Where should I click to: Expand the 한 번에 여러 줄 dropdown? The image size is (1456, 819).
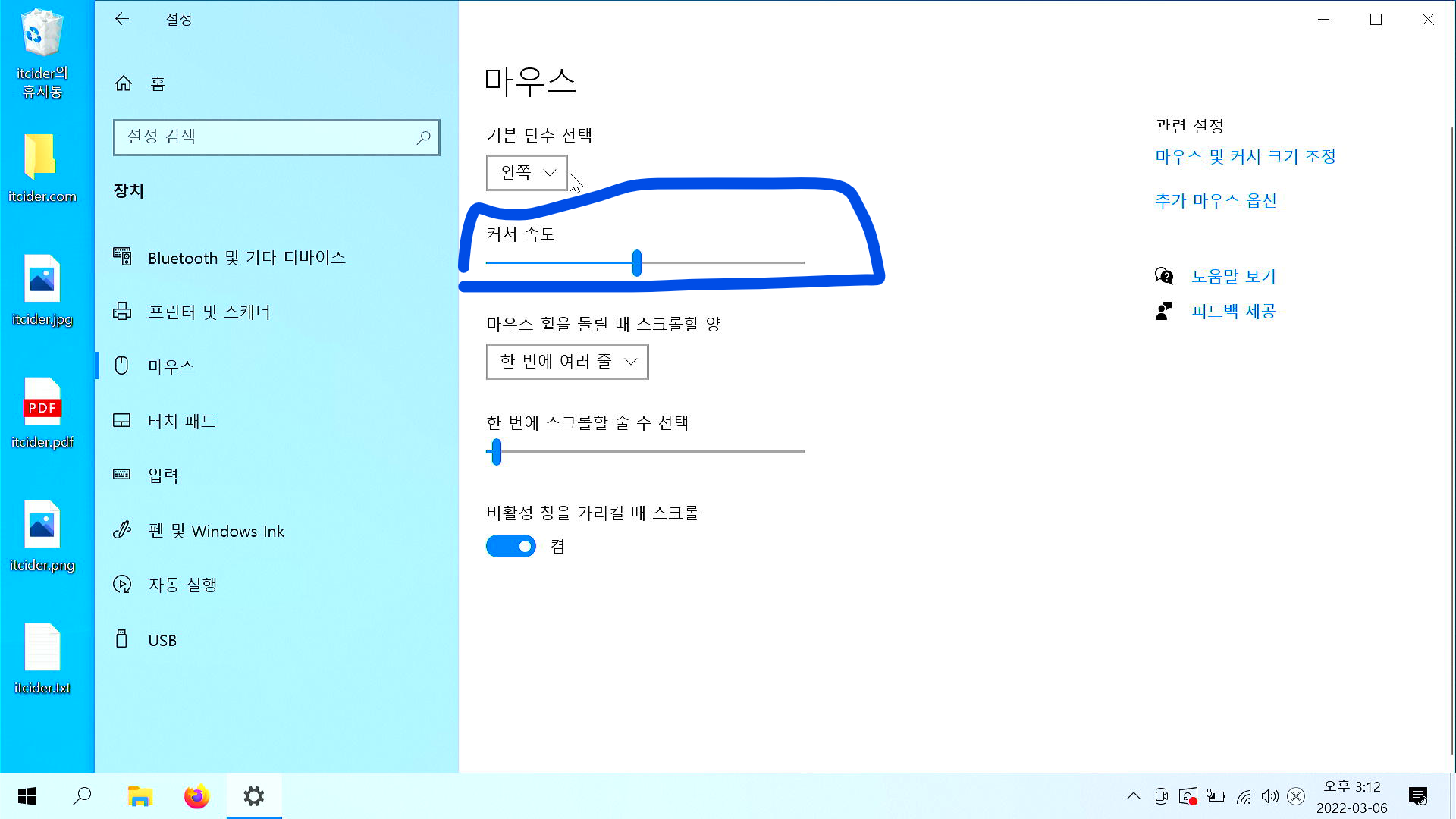tap(566, 362)
